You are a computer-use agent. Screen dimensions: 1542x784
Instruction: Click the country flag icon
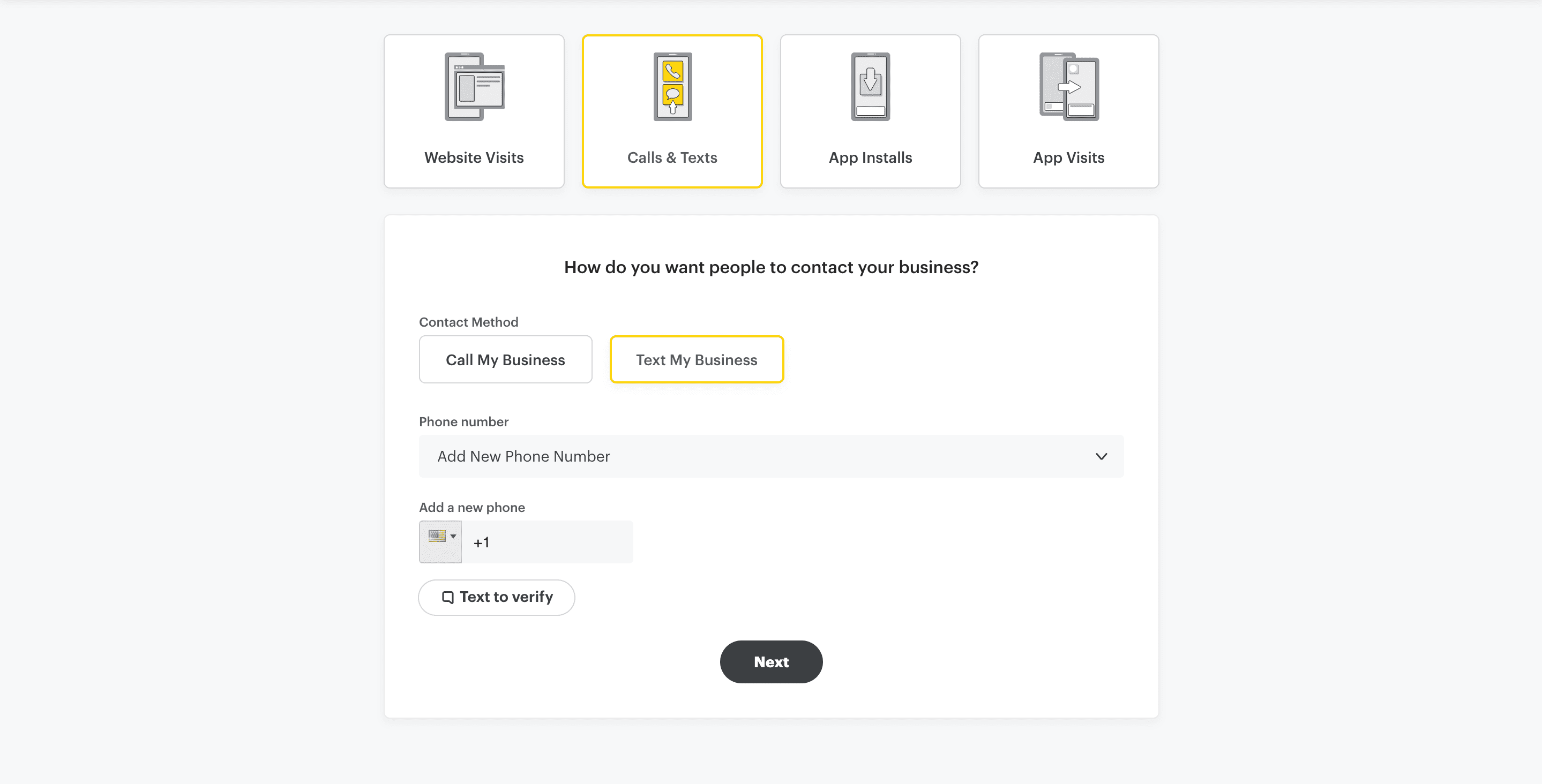click(x=436, y=536)
